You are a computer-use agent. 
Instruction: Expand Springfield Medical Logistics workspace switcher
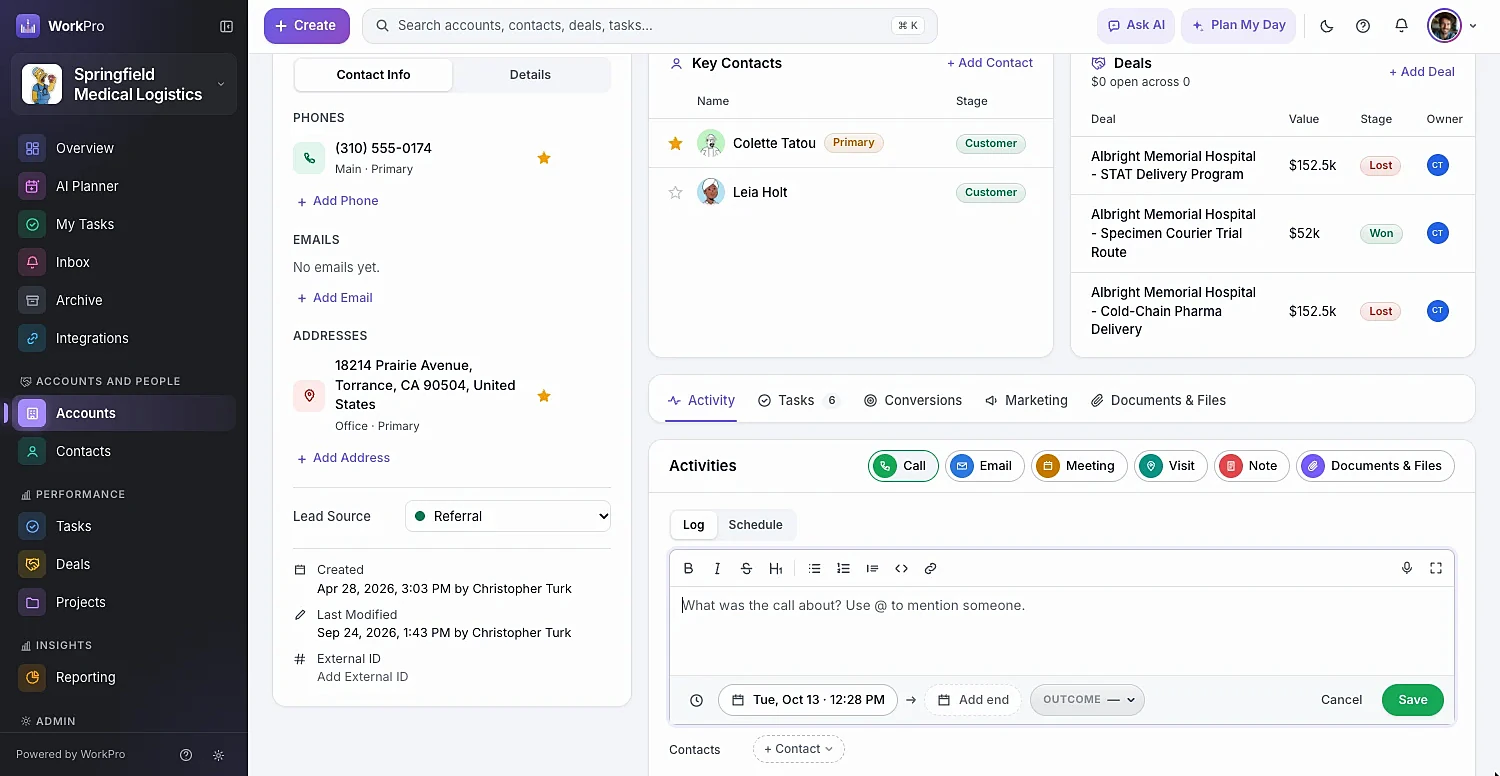[124, 84]
